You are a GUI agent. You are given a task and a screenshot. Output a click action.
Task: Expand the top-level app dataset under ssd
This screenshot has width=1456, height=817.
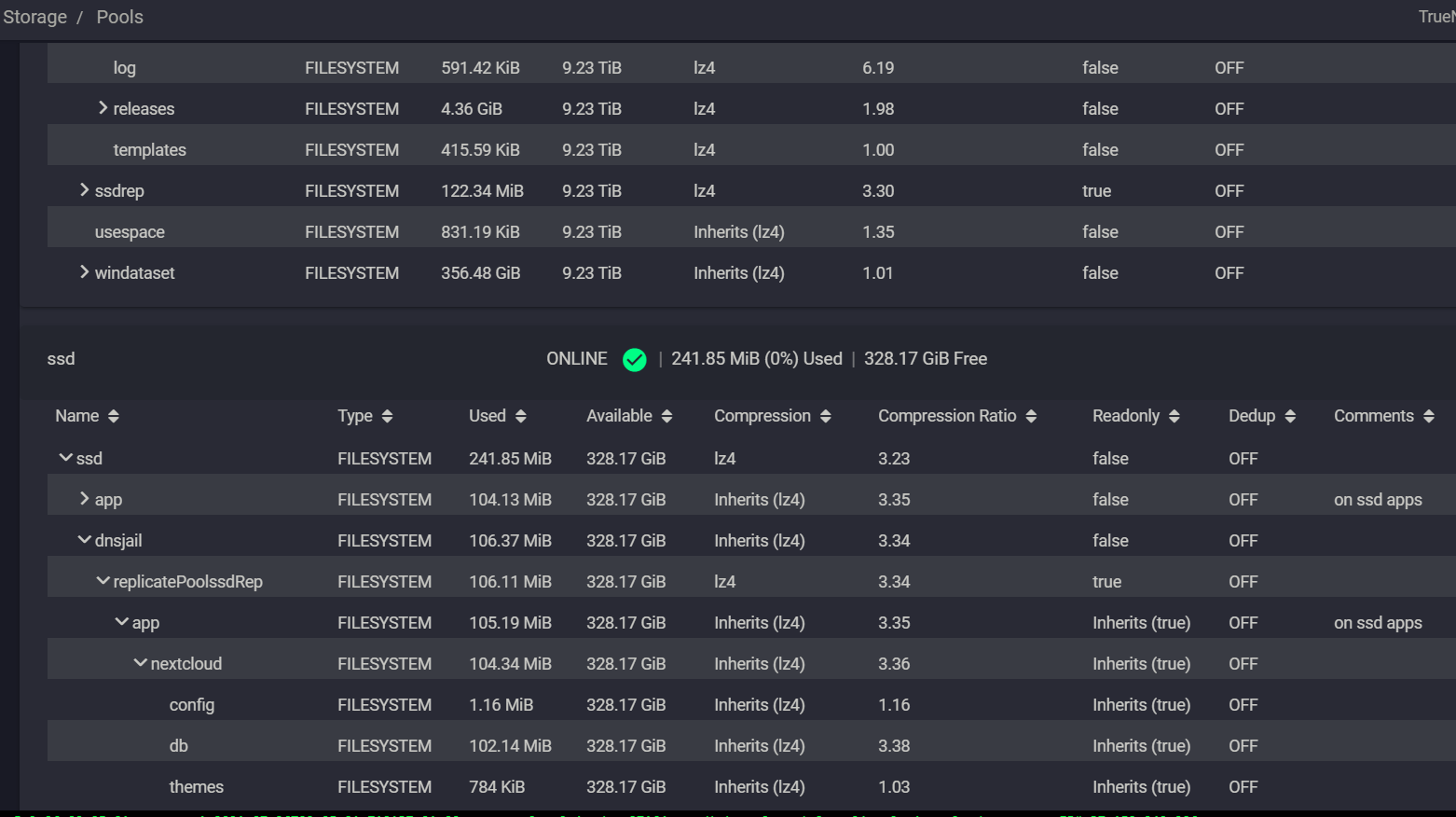pos(84,499)
